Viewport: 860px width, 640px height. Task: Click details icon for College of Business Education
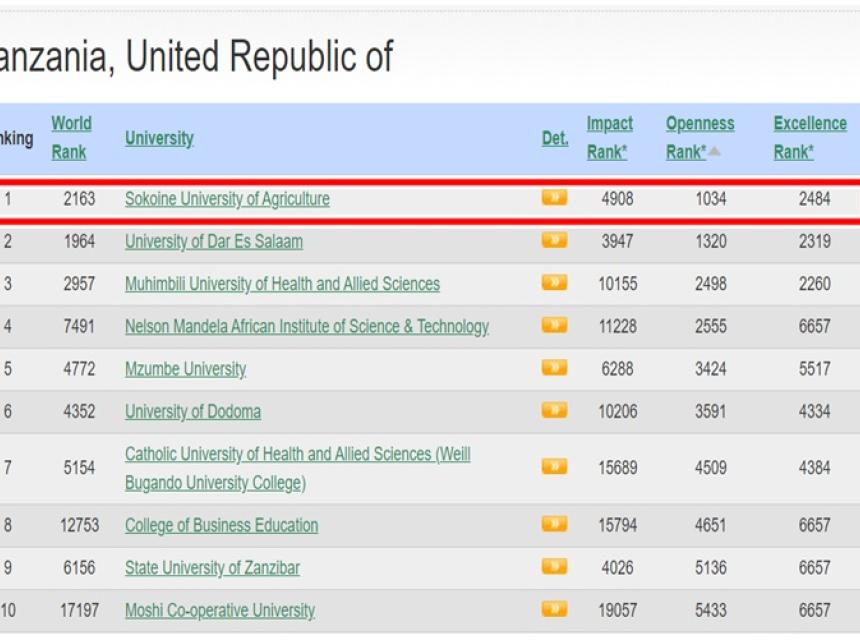(x=554, y=524)
